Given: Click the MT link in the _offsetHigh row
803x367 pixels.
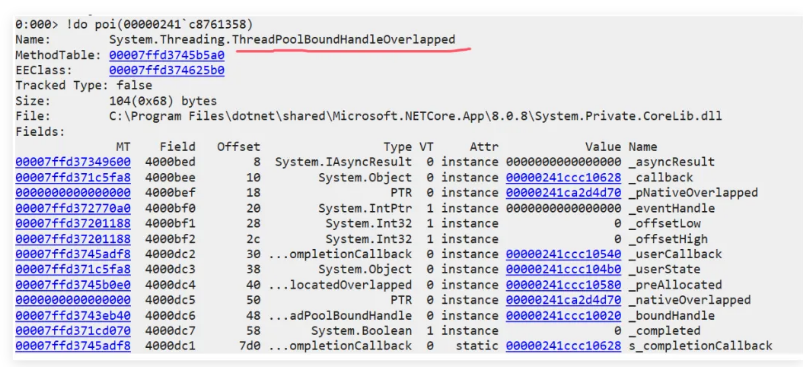Looking at the screenshot, I should pos(73,239).
